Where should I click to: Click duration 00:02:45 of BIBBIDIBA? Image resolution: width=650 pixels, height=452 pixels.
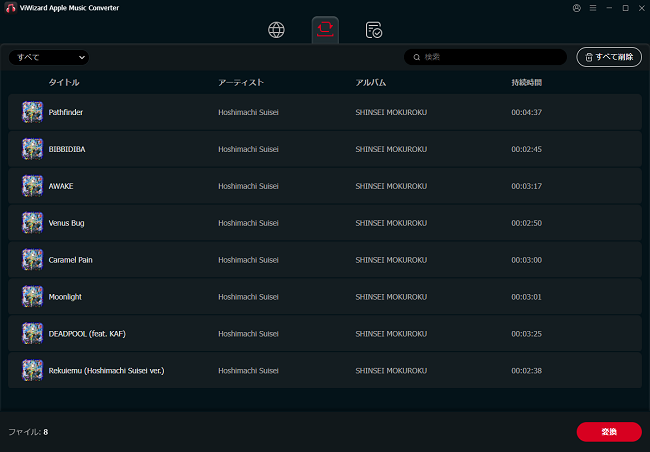click(x=526, y=149)
